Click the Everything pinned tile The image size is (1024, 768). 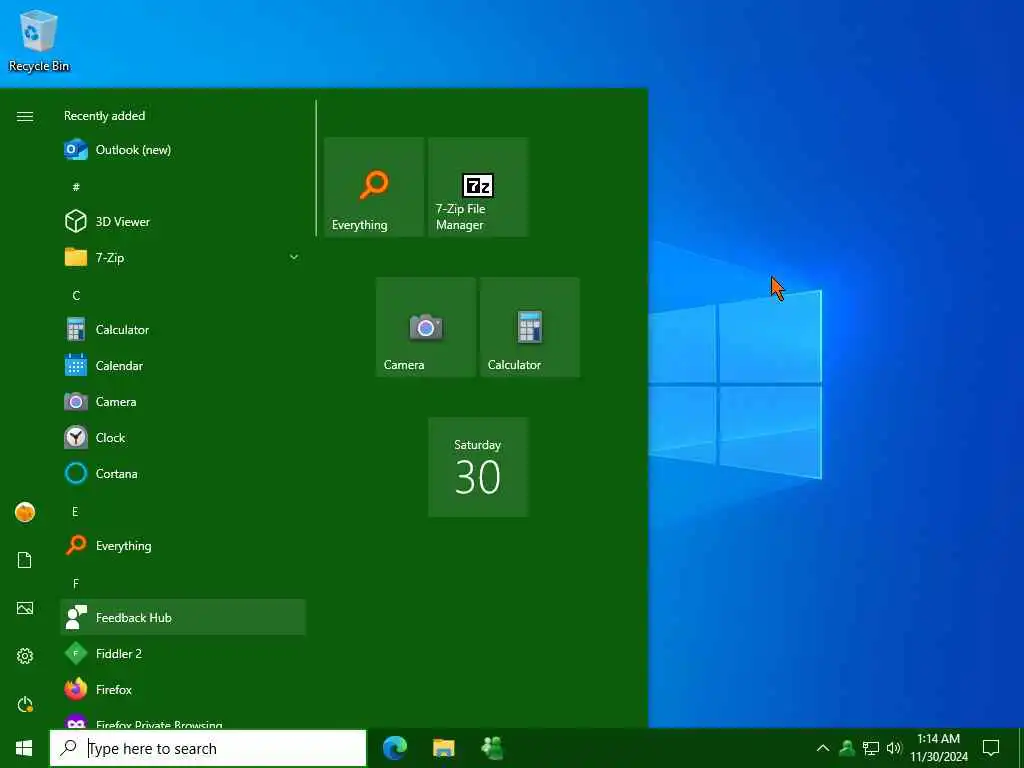click(x=374, y=187)
